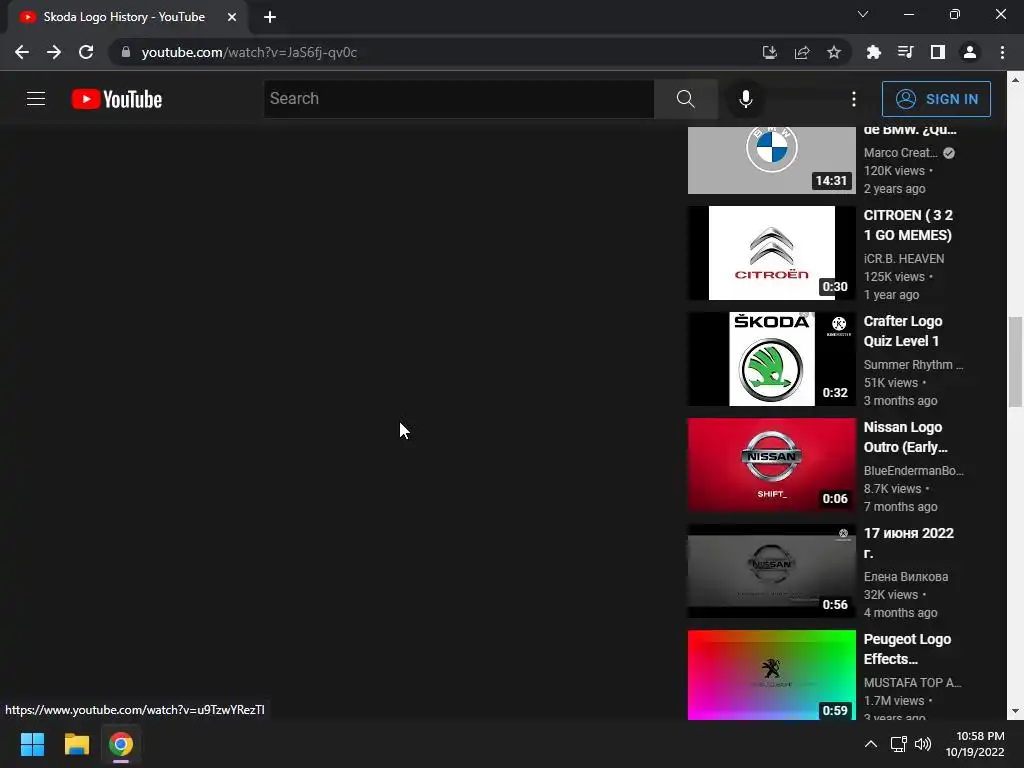
Task: Click channel name 'Marco Creat...'
Action: pos(901,152)
